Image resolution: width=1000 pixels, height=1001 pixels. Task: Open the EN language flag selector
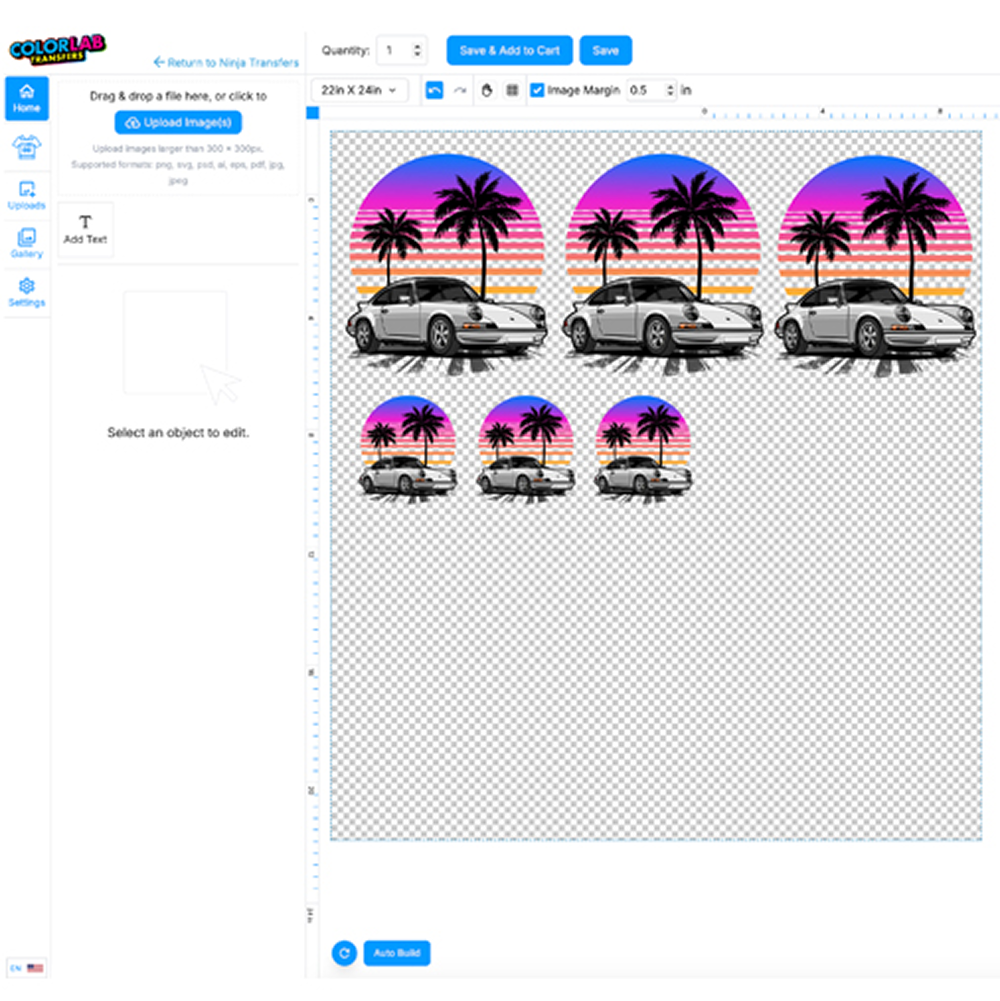[x=27, y=968]
